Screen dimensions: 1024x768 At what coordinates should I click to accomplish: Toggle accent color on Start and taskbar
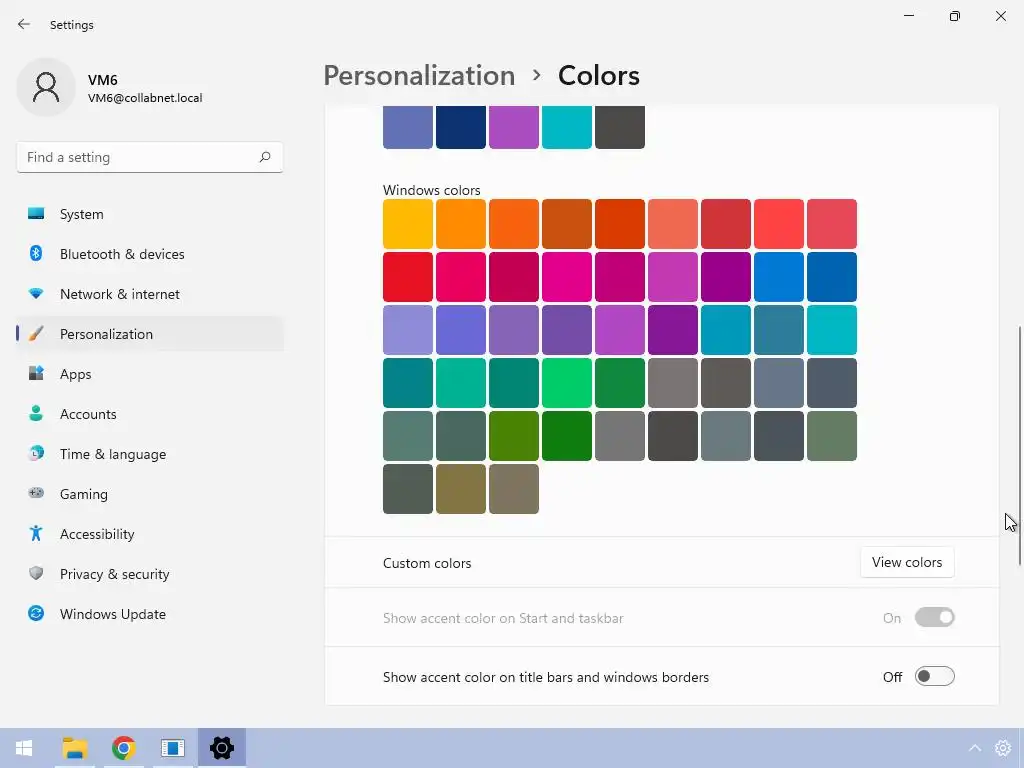pyautogui.click(x=935, y=617)
